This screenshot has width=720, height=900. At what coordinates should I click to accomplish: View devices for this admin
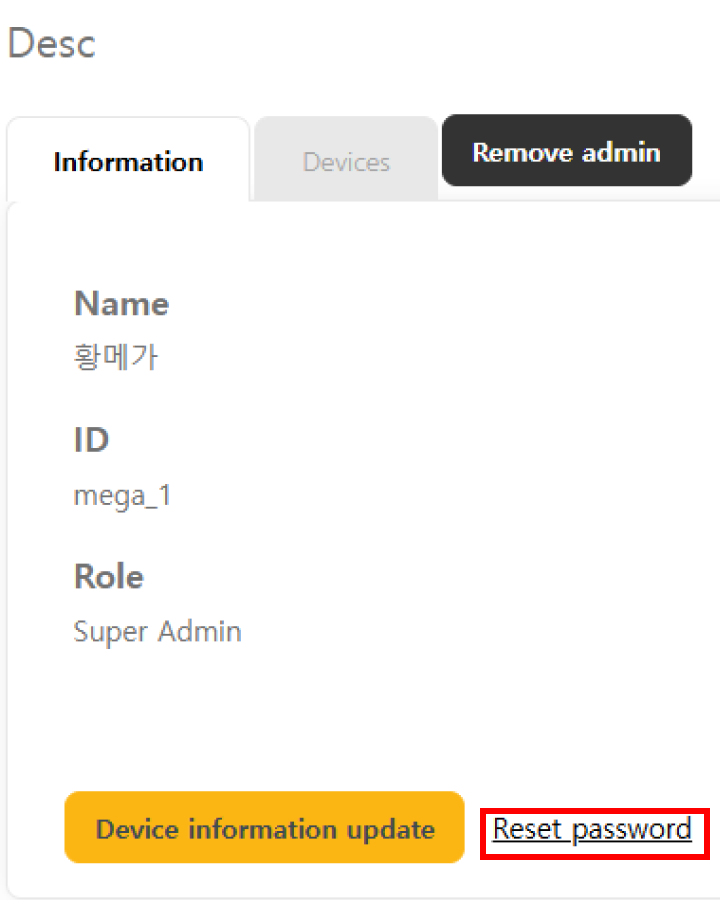[x=346, y=162]
